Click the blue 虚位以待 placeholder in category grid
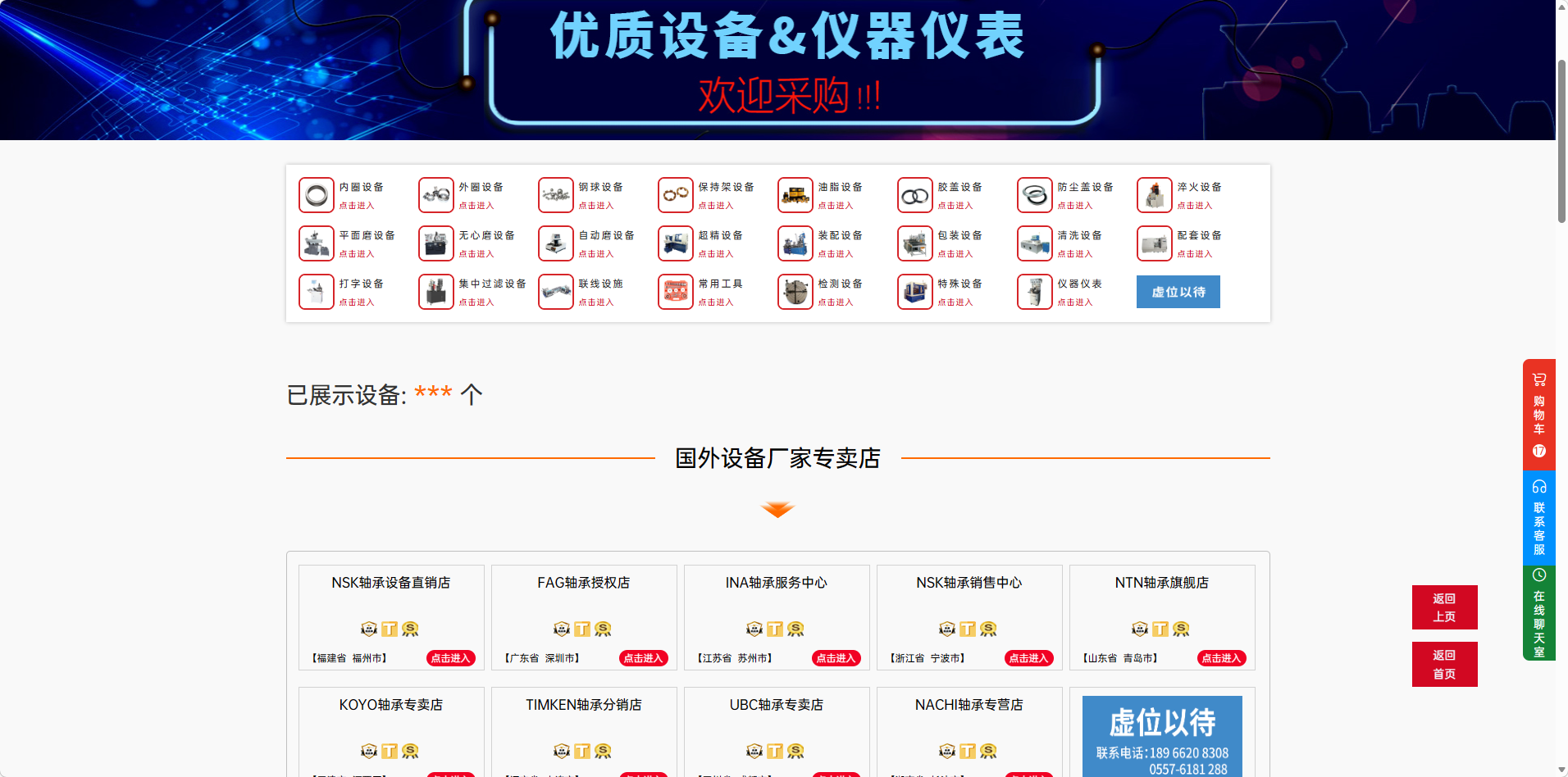1568x777 pixels. pyautogui.click(x=1178, y=292)
